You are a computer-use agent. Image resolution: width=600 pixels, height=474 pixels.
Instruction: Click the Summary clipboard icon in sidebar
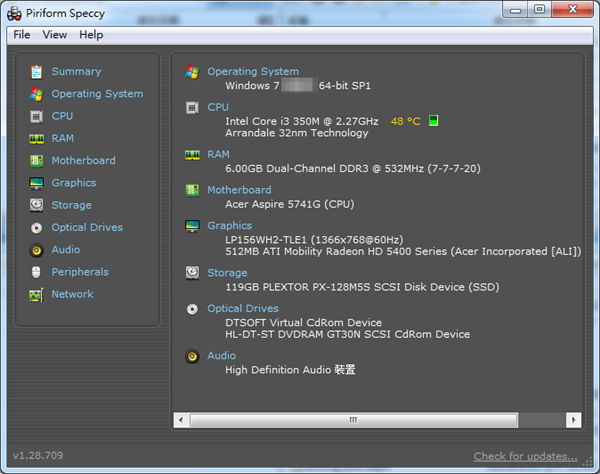click(x=37, y=72)
